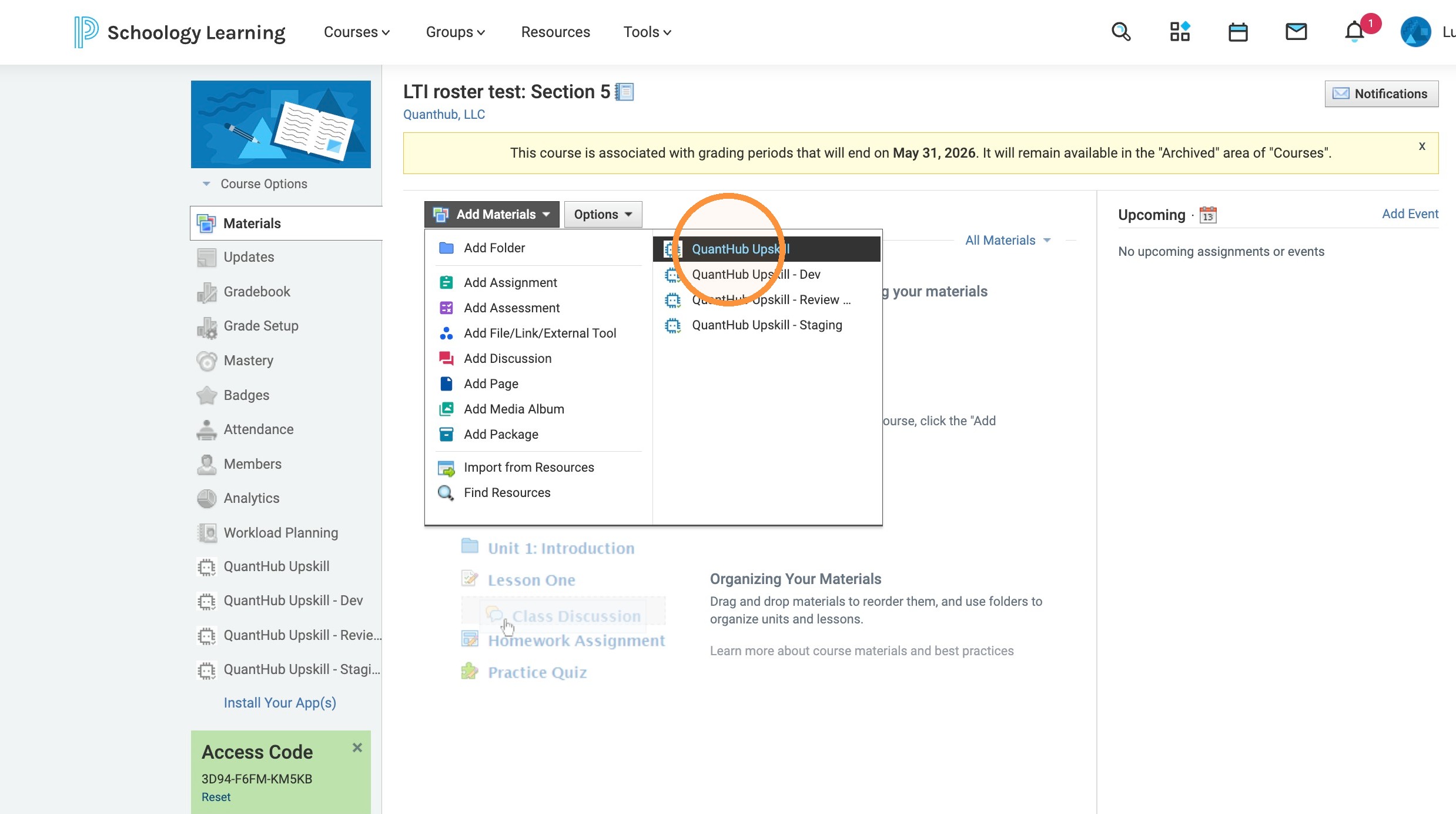Click Install Your App(s) link
This screenshot has height=814, width=1456.
click(280, 702)
